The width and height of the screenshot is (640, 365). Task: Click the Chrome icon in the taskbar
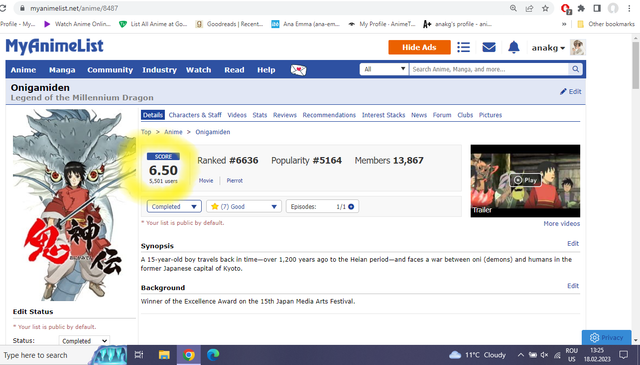189,355
